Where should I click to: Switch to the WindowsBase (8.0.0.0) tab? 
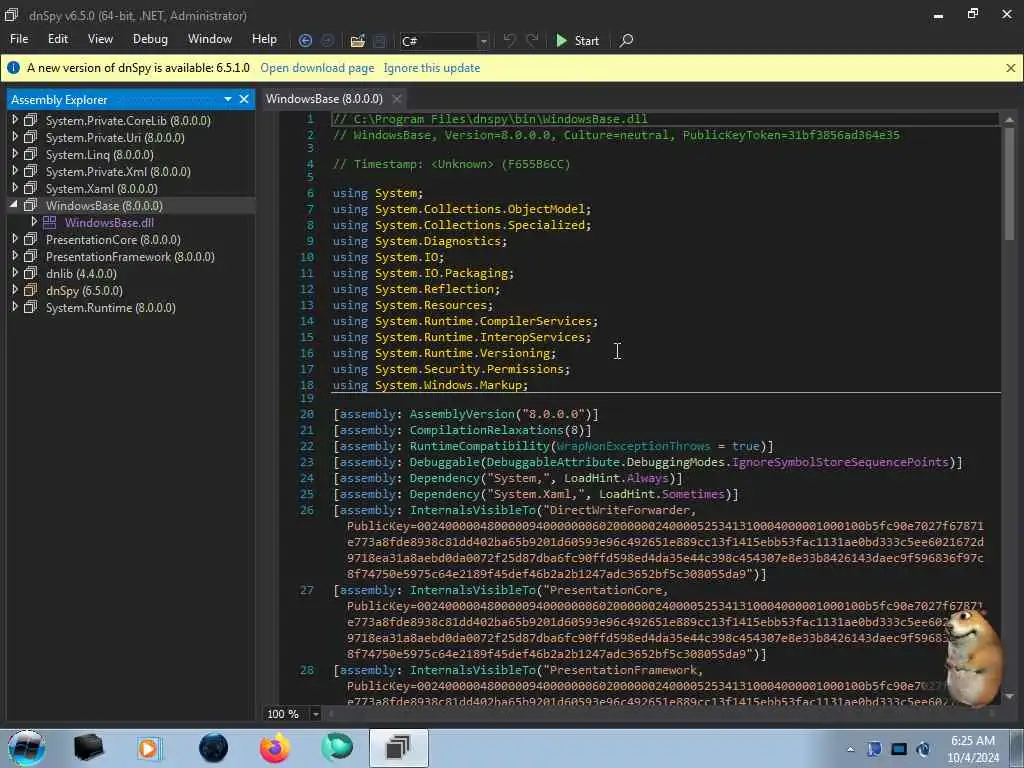[324, 99]
